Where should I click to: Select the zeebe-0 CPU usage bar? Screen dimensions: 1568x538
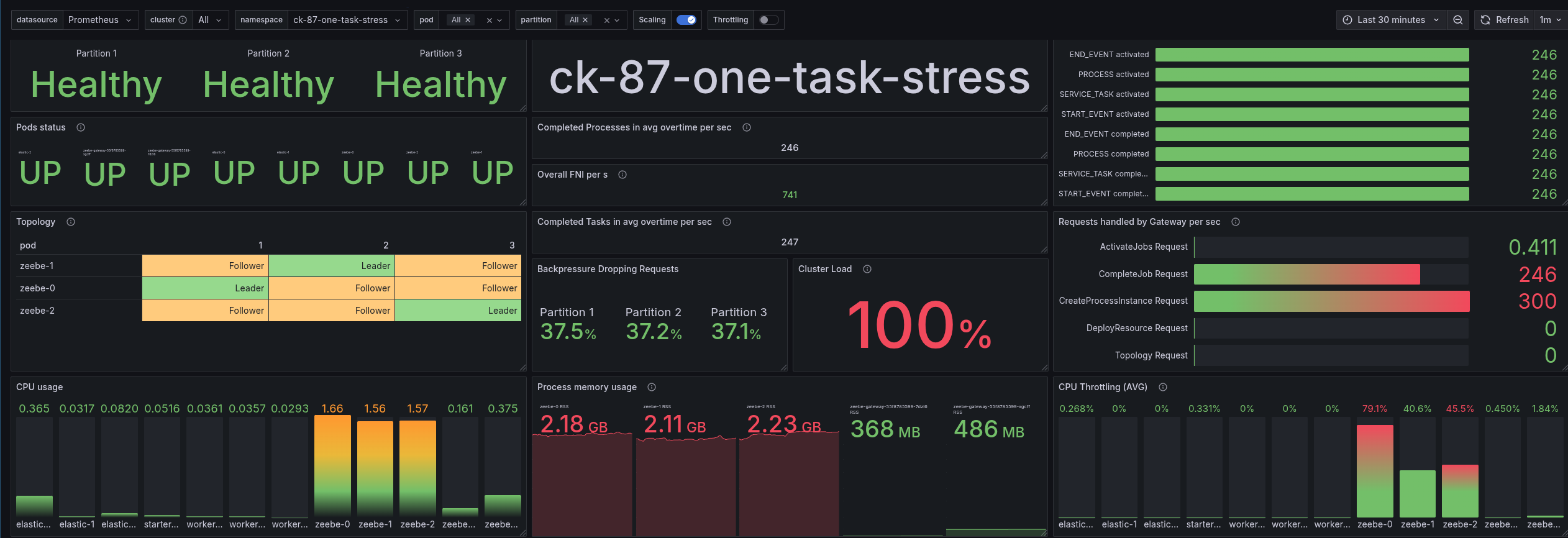[332, 466]
